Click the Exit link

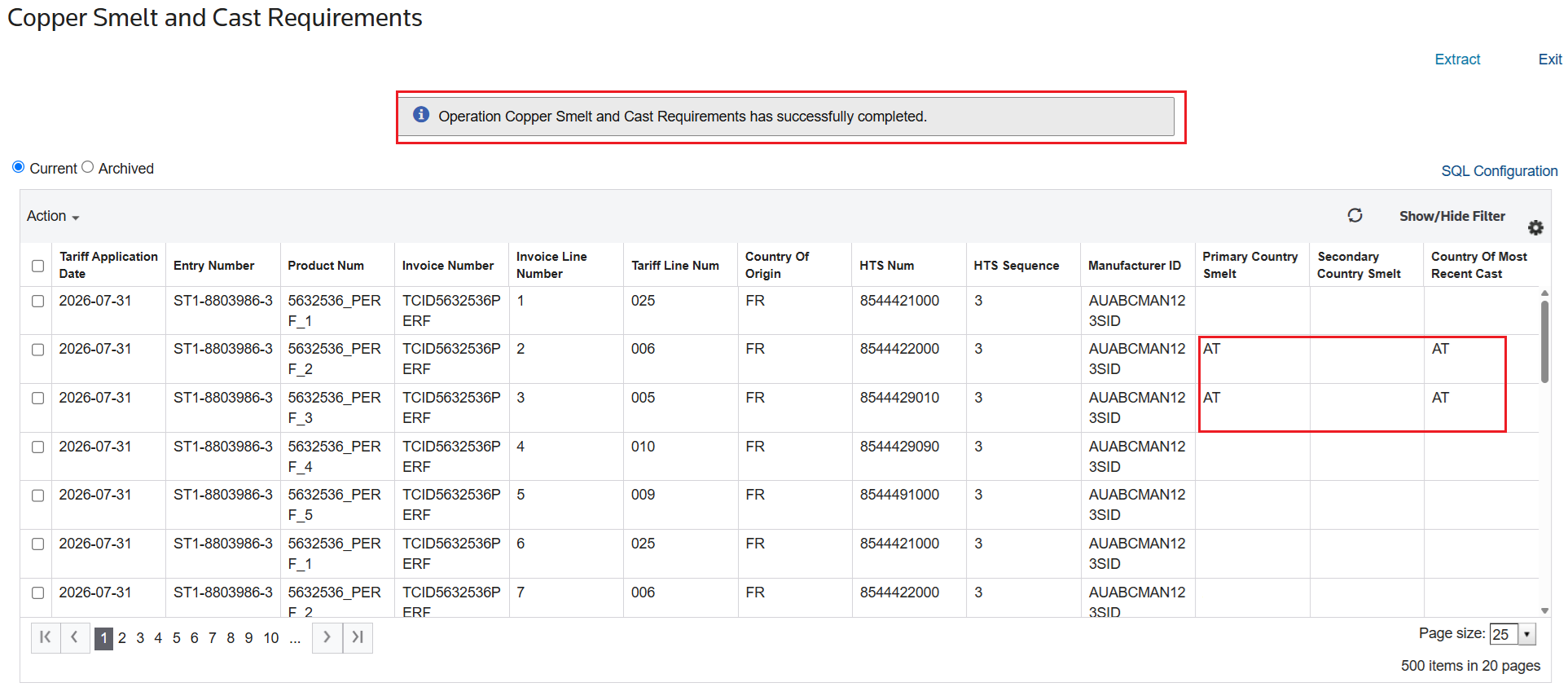(x=1549, y=59)
